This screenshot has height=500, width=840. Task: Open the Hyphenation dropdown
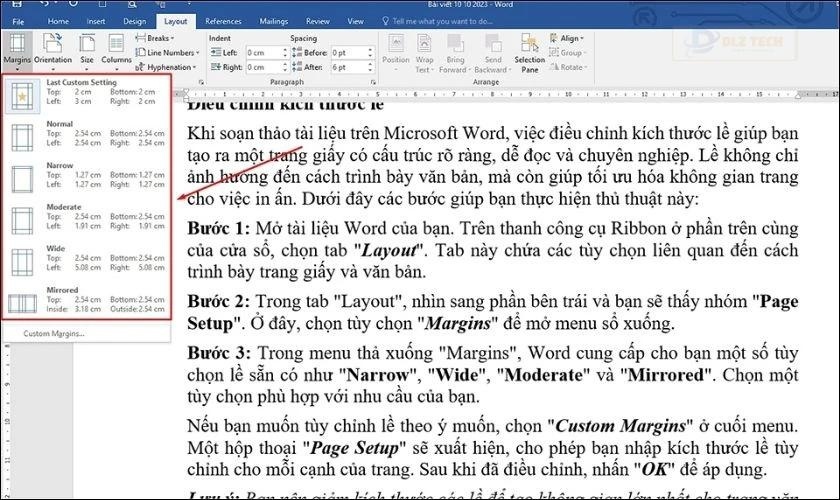(x=166, y=67)
